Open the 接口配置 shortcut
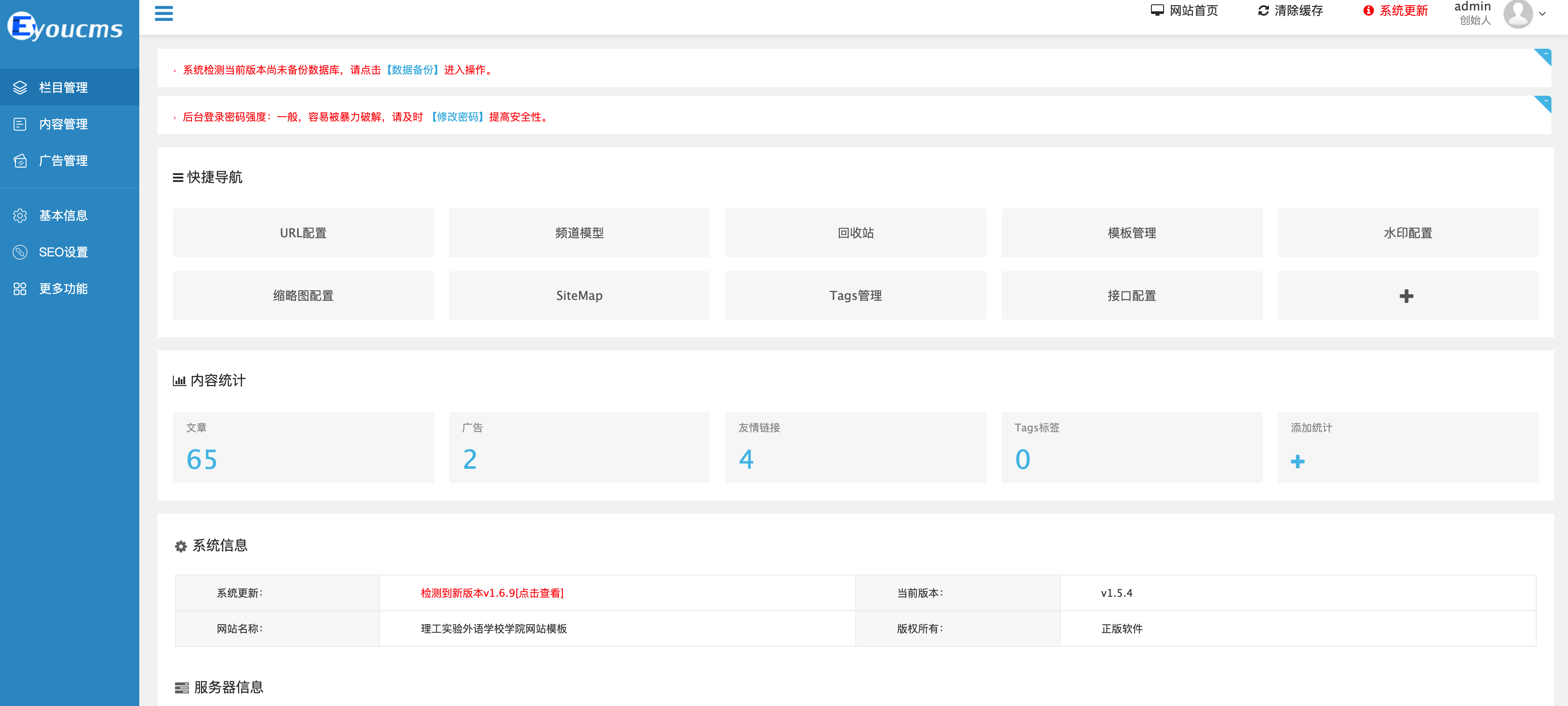Viewport: 1568px width, 706px height. [1131, 295]
